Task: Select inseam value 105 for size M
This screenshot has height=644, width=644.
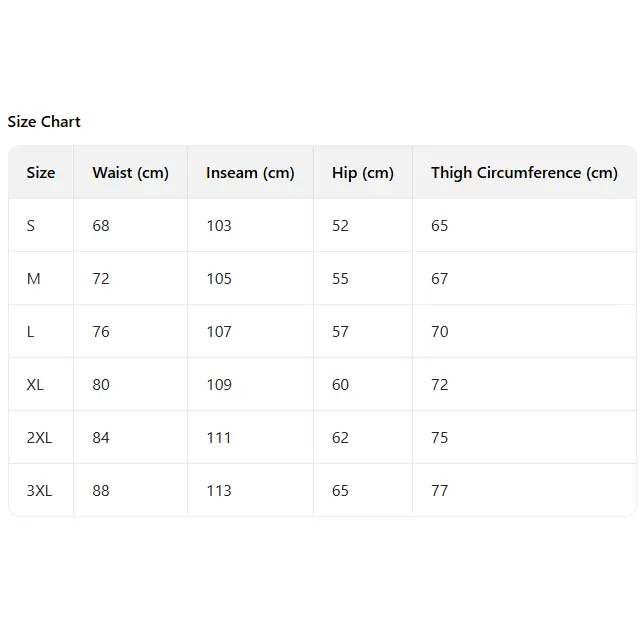Action: tap(219, 279)
